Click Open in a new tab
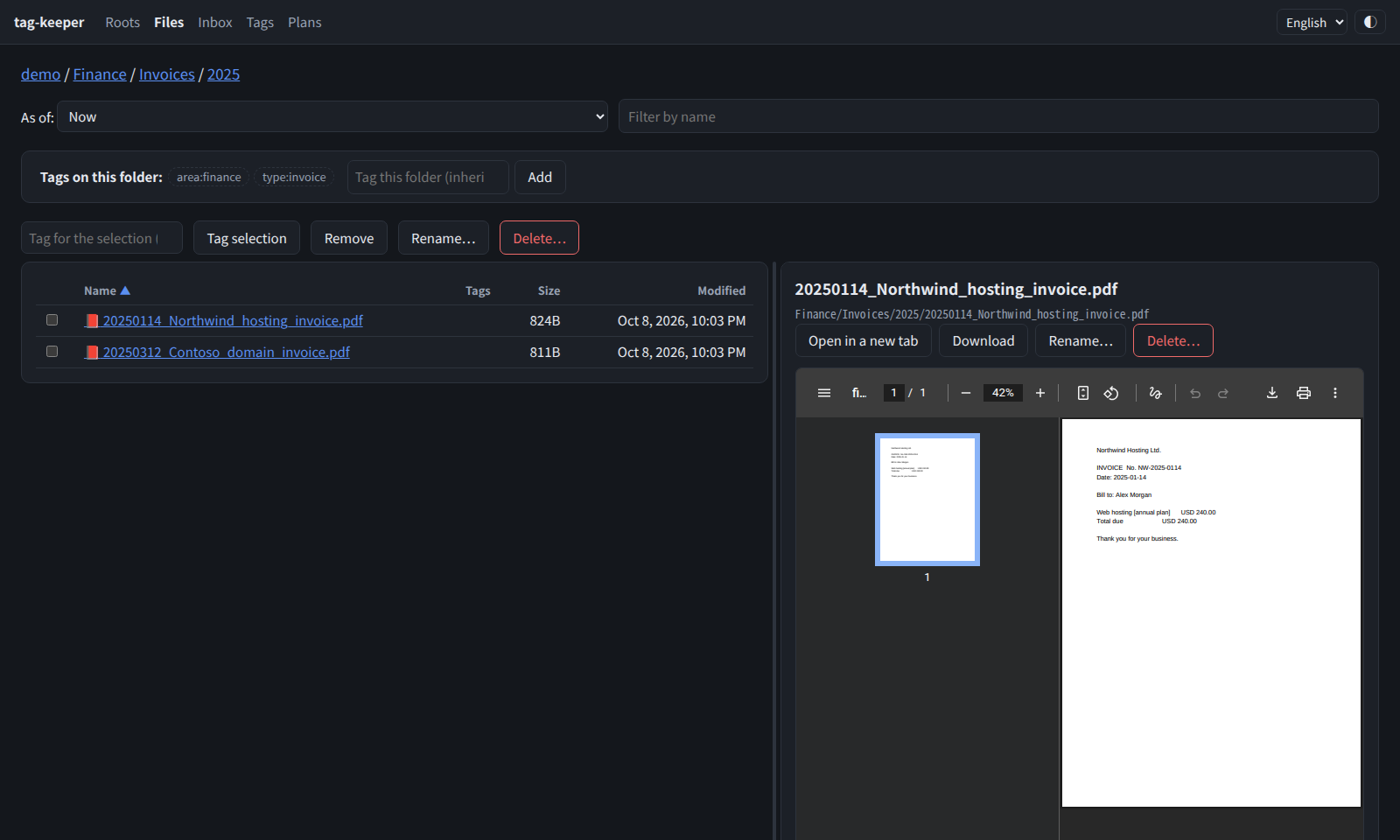Screen dimensions: 1400x840 tap(864, 341)
